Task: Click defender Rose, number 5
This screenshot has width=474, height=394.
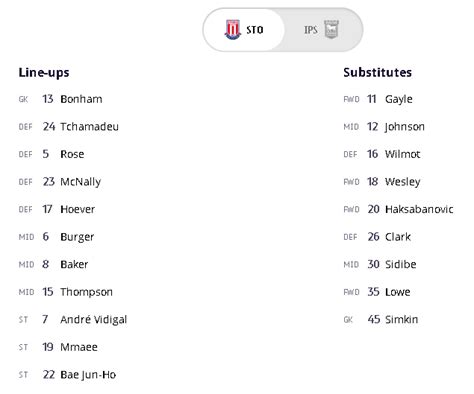Action: click(x=51, y=154)
